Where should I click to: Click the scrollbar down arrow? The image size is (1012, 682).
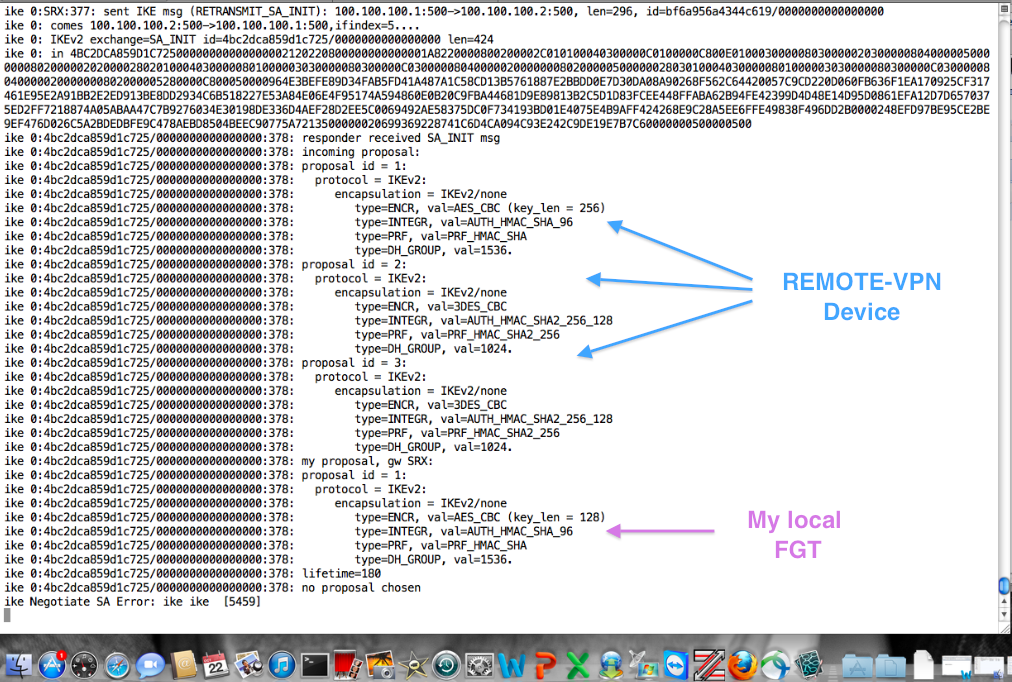1004,614
